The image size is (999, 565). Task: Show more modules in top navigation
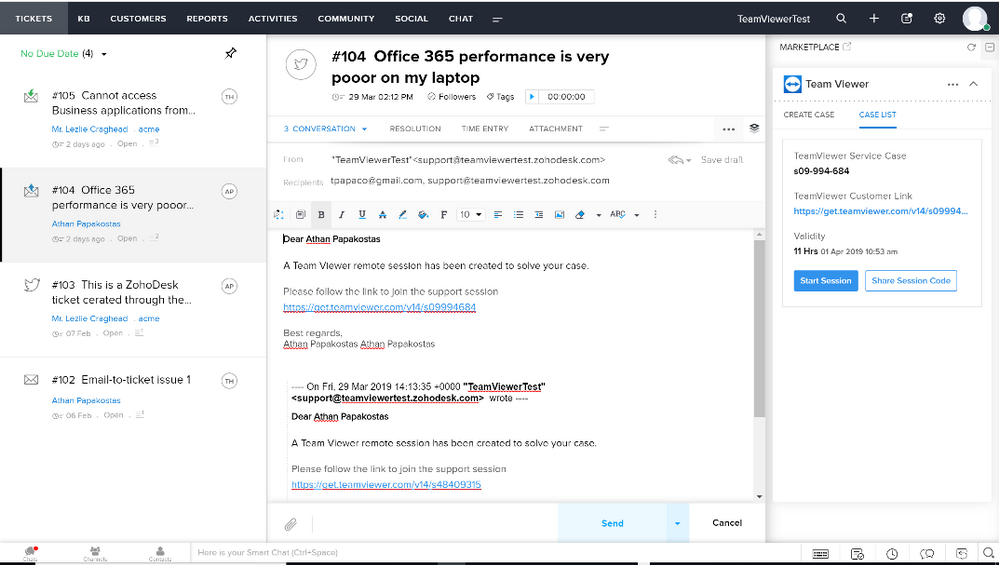point(498,19)
